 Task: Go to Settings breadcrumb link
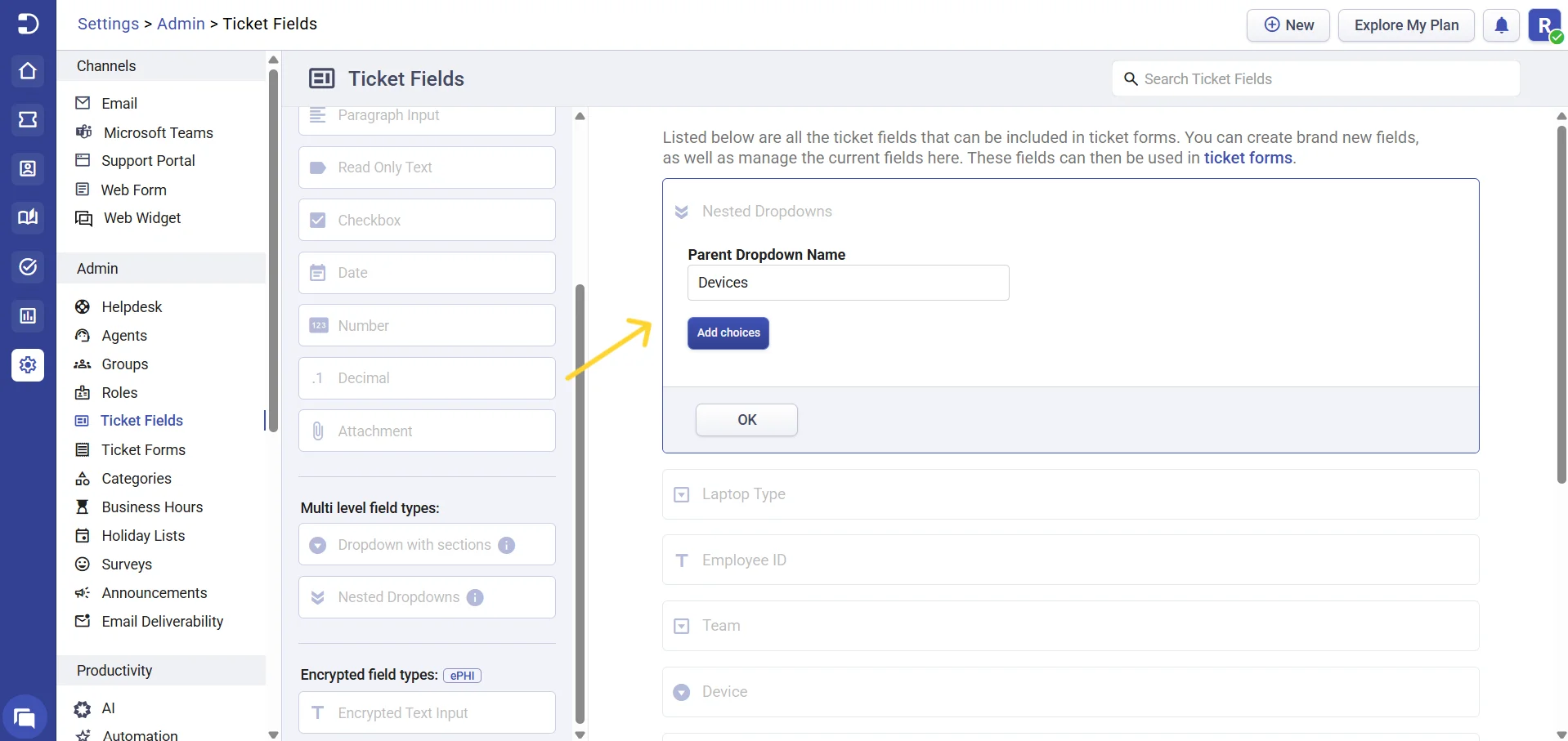[x=108, y=24]
